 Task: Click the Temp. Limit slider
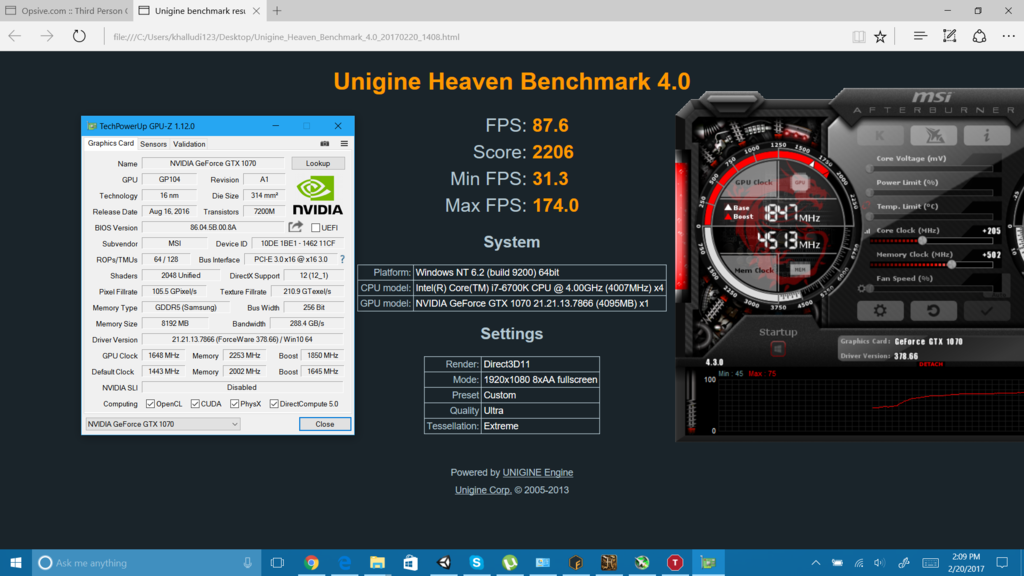(933, 216)
